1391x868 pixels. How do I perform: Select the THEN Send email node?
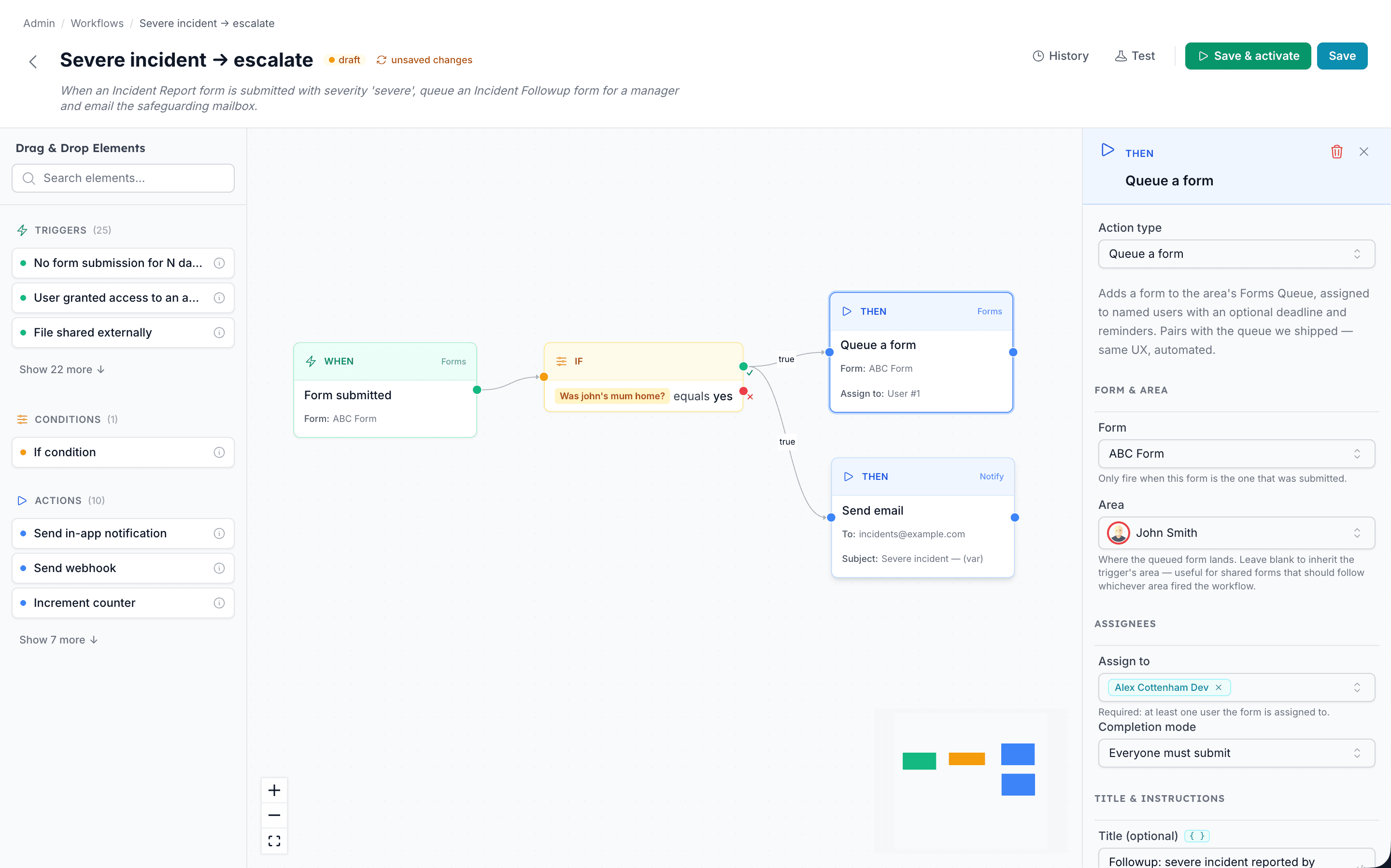923,518
